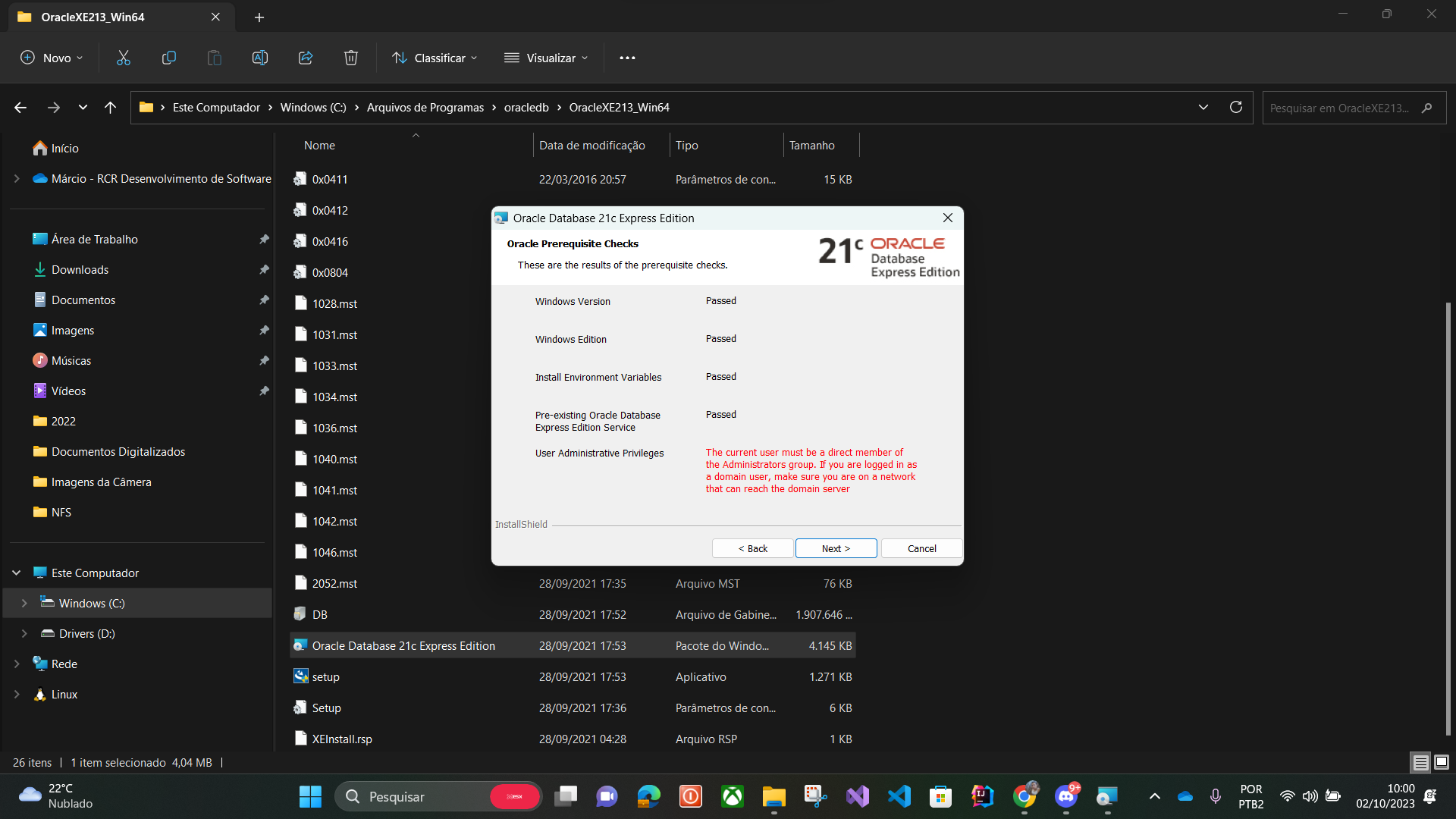
Task: Click the Copy toolbar icon
Action: pyautogui.click(x=169, y=58)
